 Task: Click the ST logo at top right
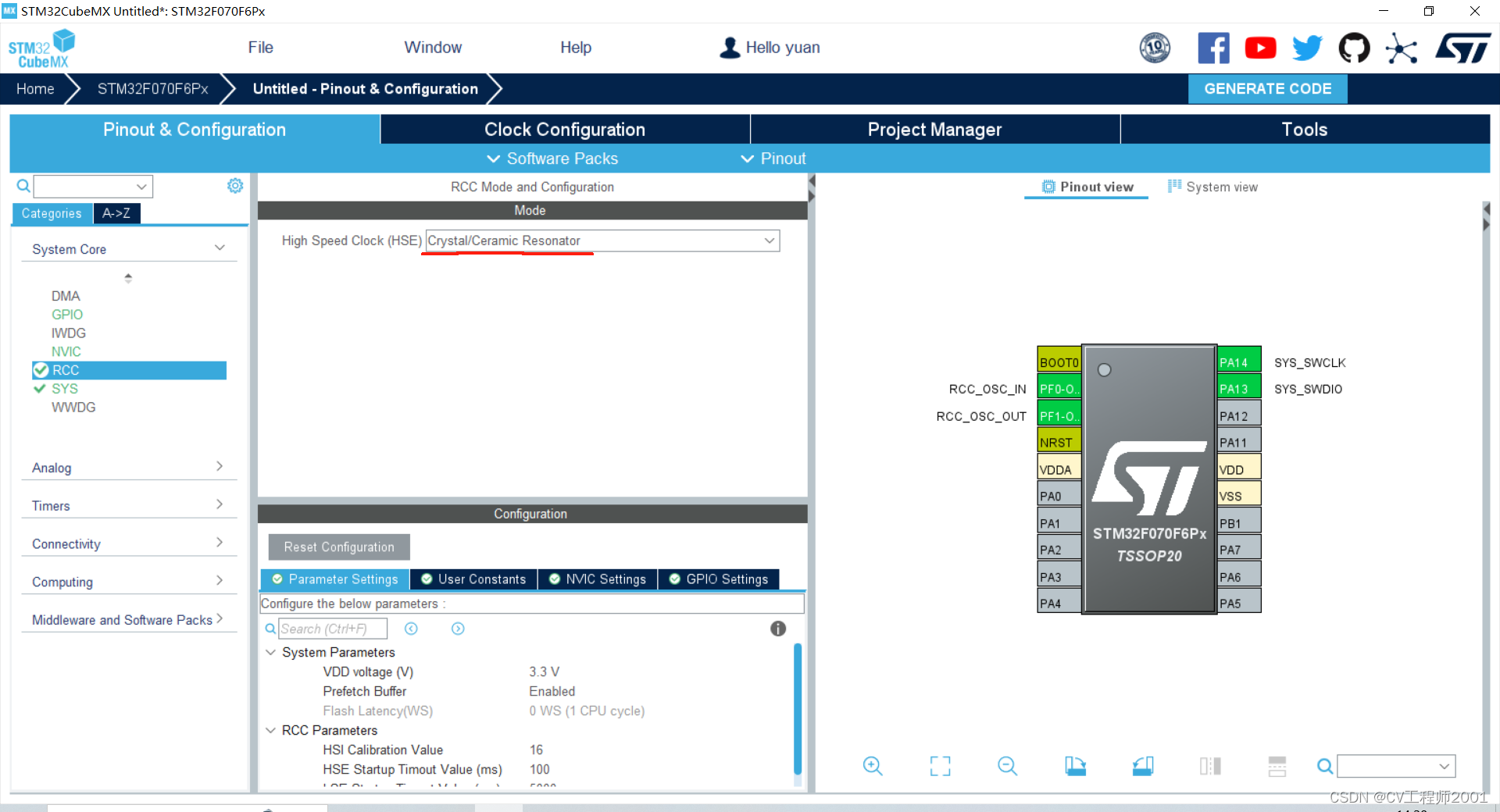(1462, 48)
